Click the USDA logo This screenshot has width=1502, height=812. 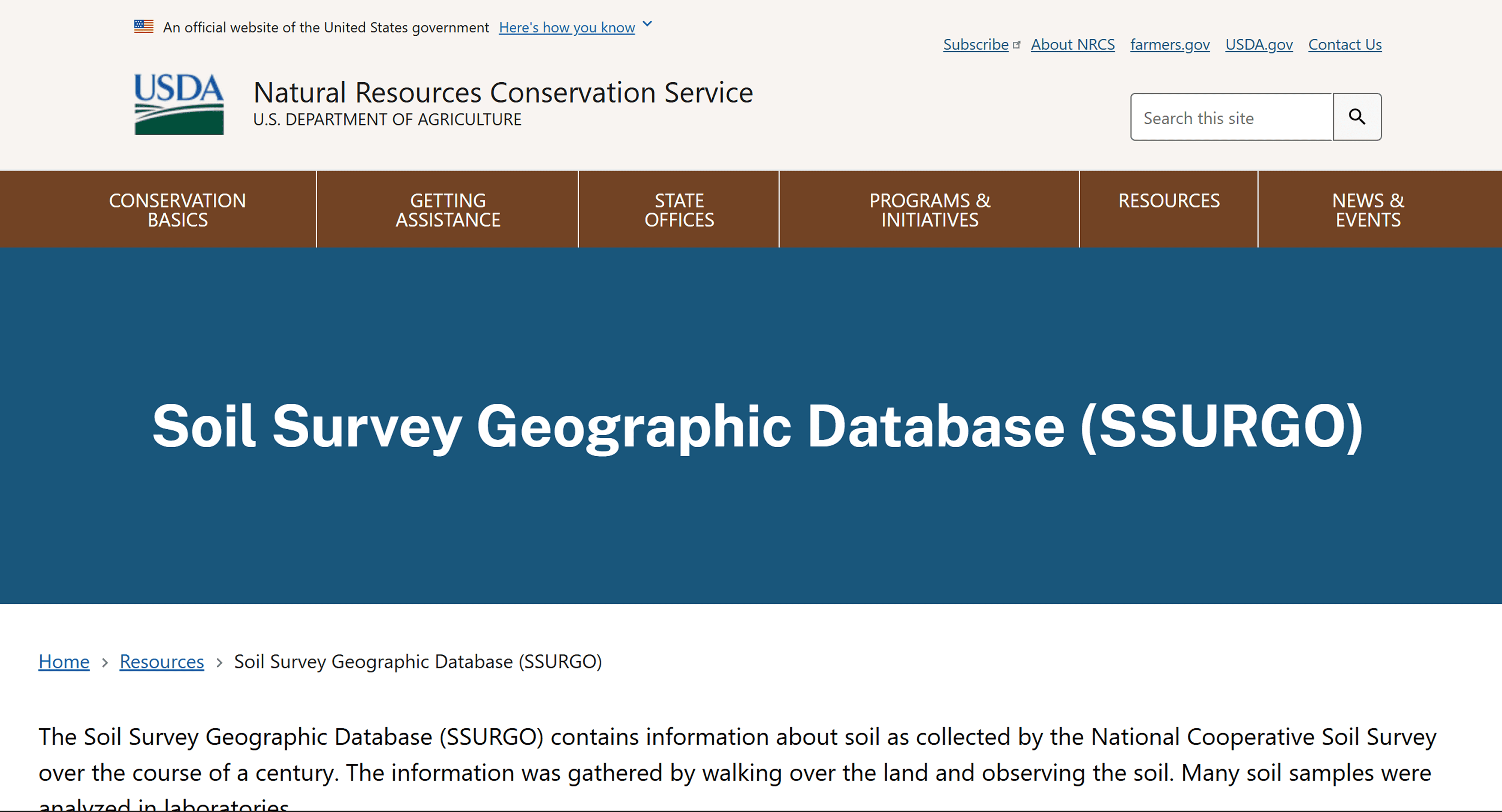[179, 104]
